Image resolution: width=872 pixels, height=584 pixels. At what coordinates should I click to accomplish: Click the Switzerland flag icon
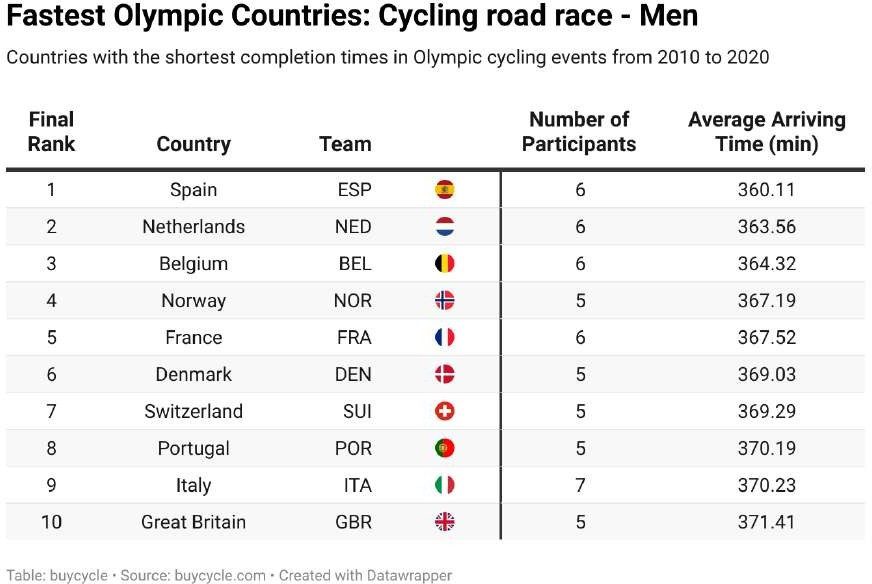(x=445, y=411)
